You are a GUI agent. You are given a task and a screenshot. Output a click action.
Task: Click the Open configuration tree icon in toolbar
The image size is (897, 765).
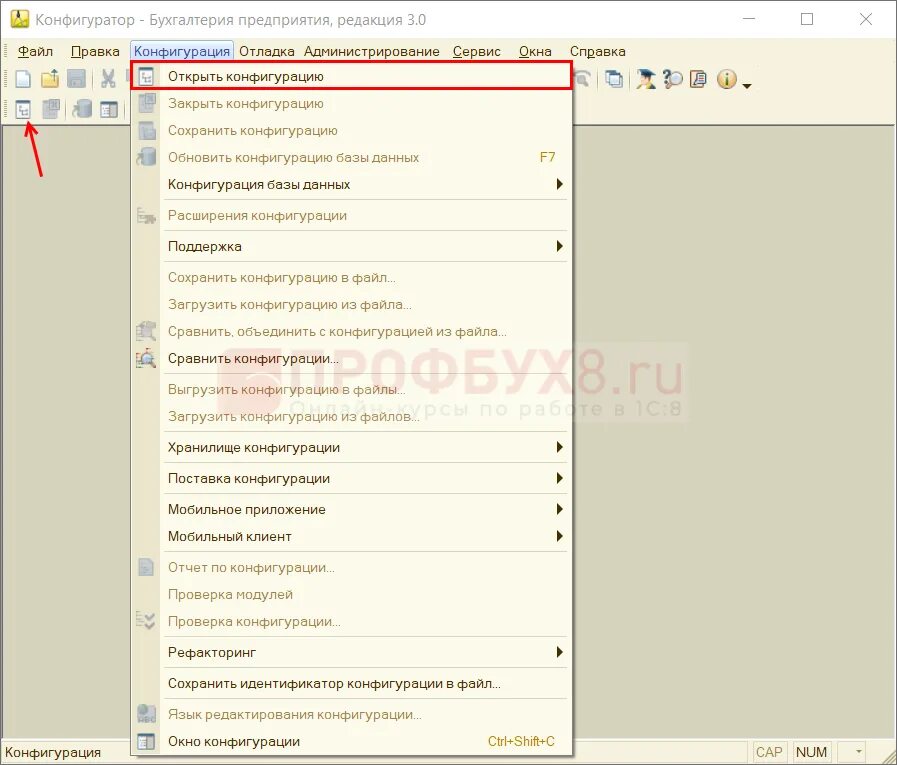[23, 109]
